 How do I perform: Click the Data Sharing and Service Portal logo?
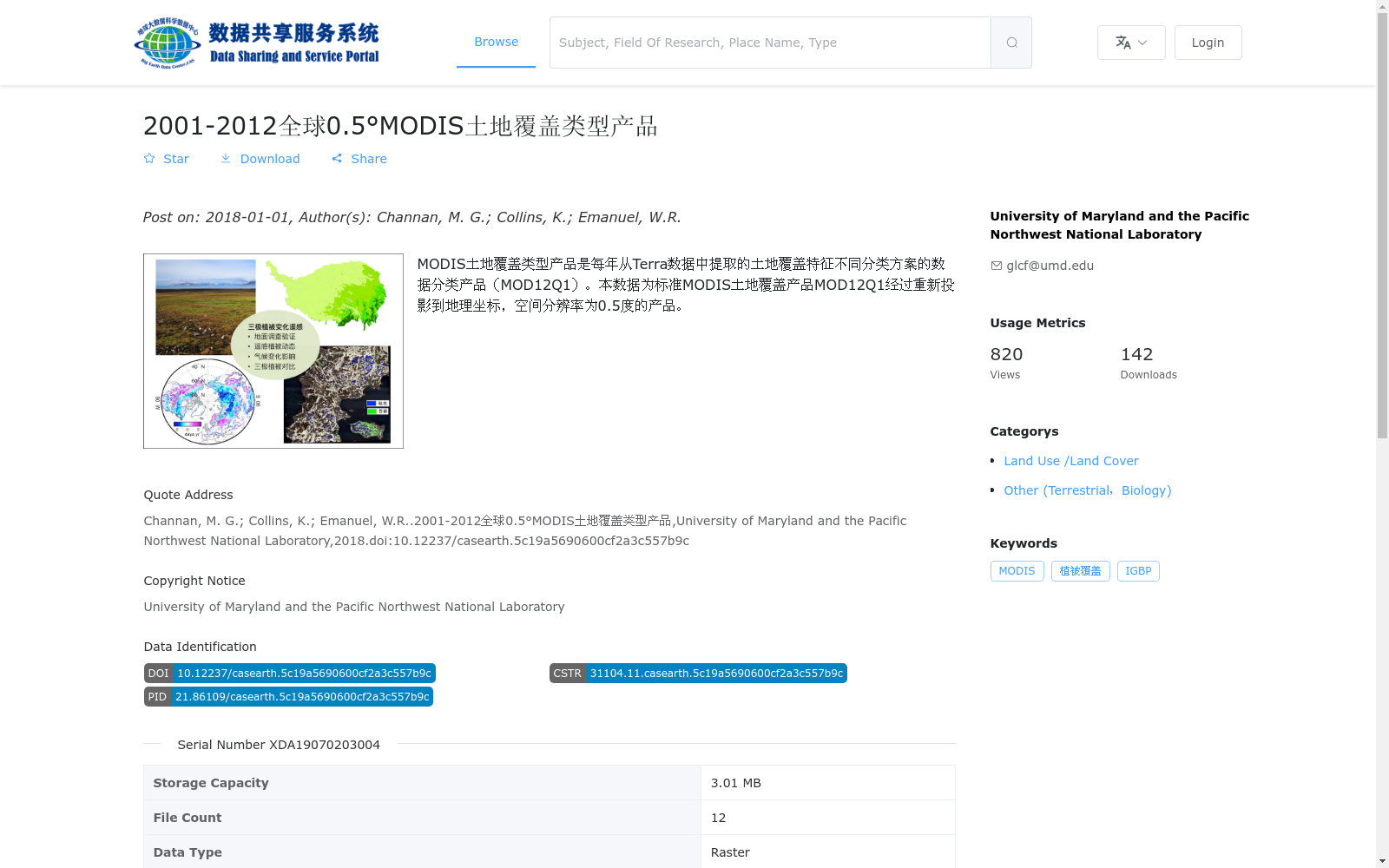click(x=257, y=43)
